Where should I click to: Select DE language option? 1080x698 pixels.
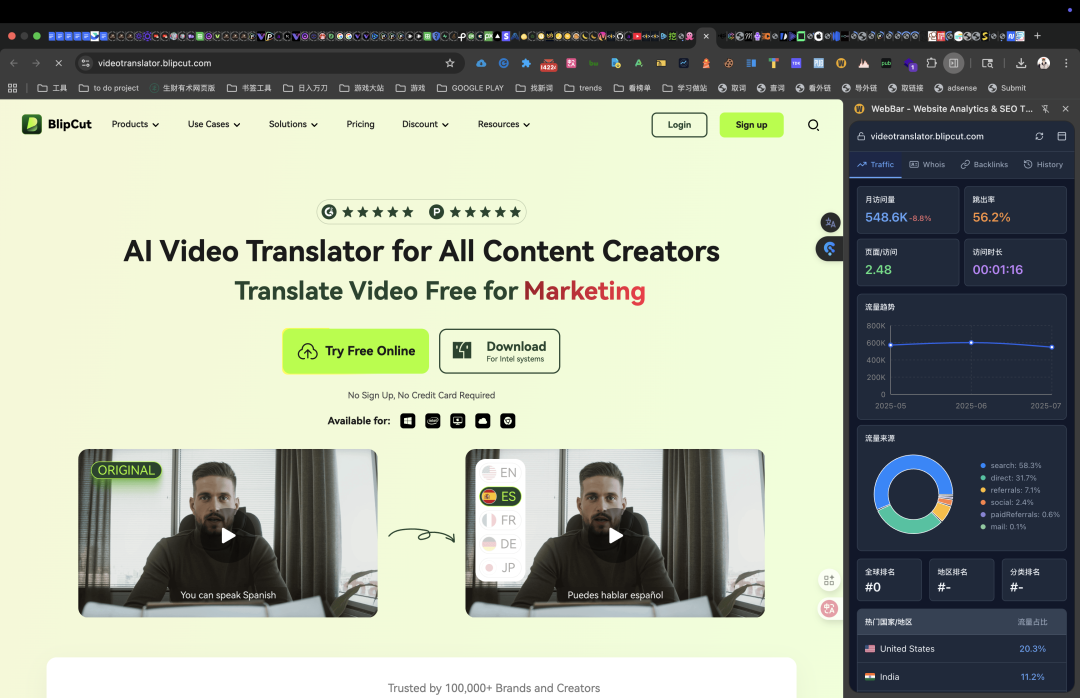click(x=500, y=544)
